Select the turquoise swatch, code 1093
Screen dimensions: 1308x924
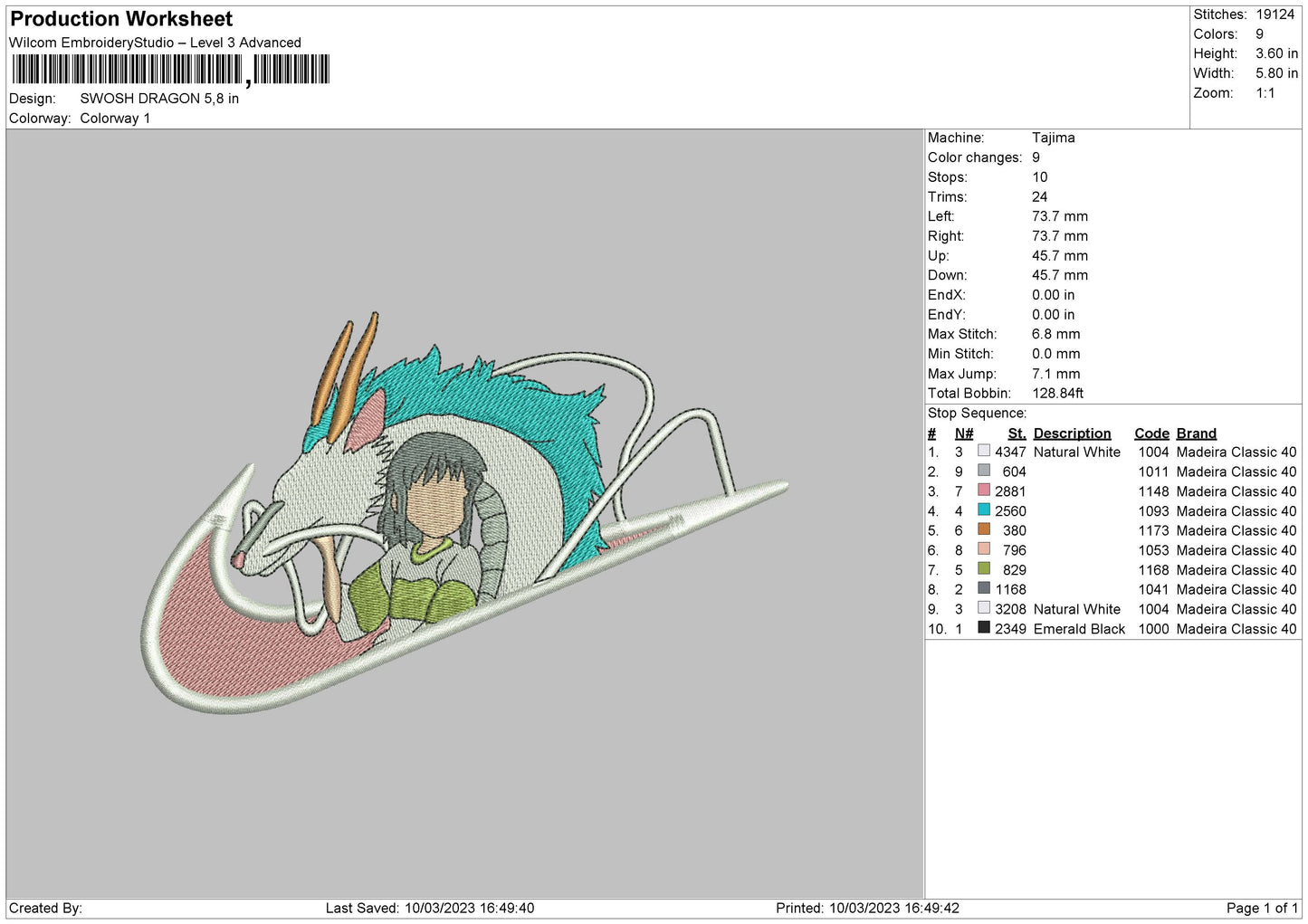[983, 510]
